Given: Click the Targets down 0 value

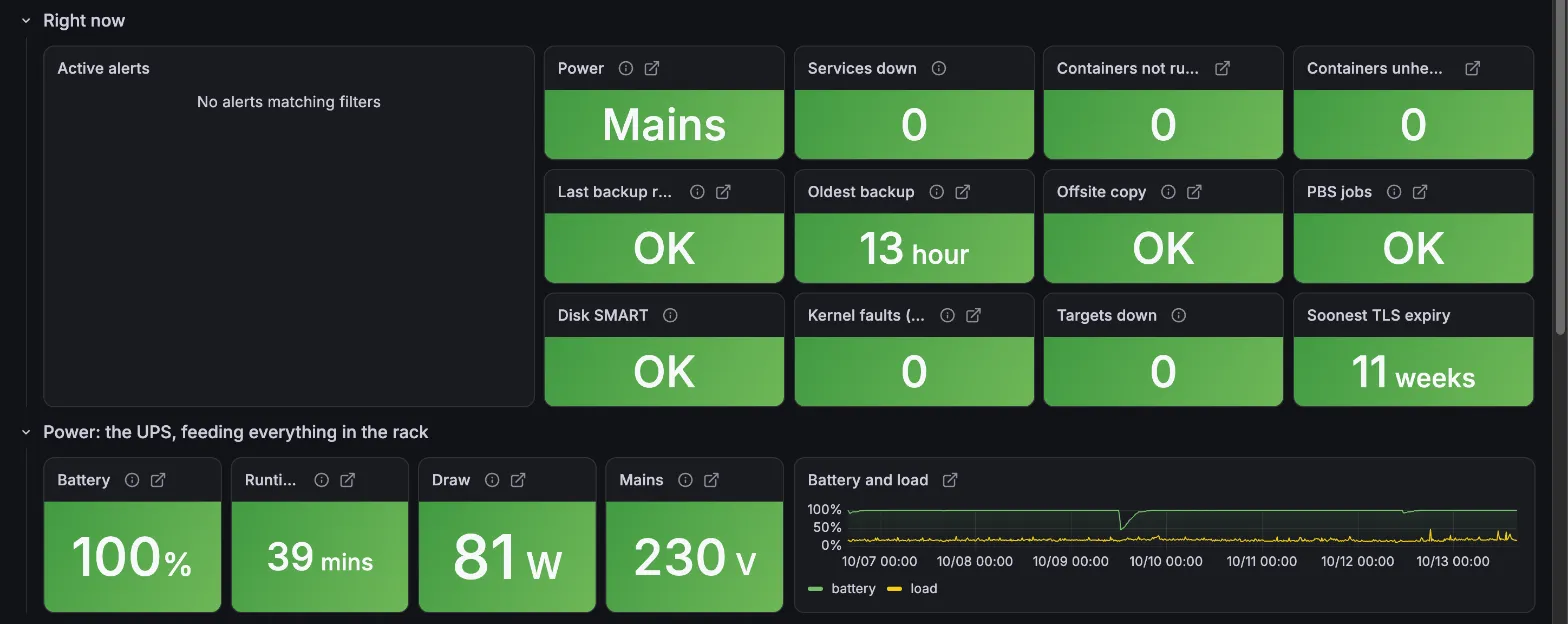Looking at the screenshot, I should 1163,372.
